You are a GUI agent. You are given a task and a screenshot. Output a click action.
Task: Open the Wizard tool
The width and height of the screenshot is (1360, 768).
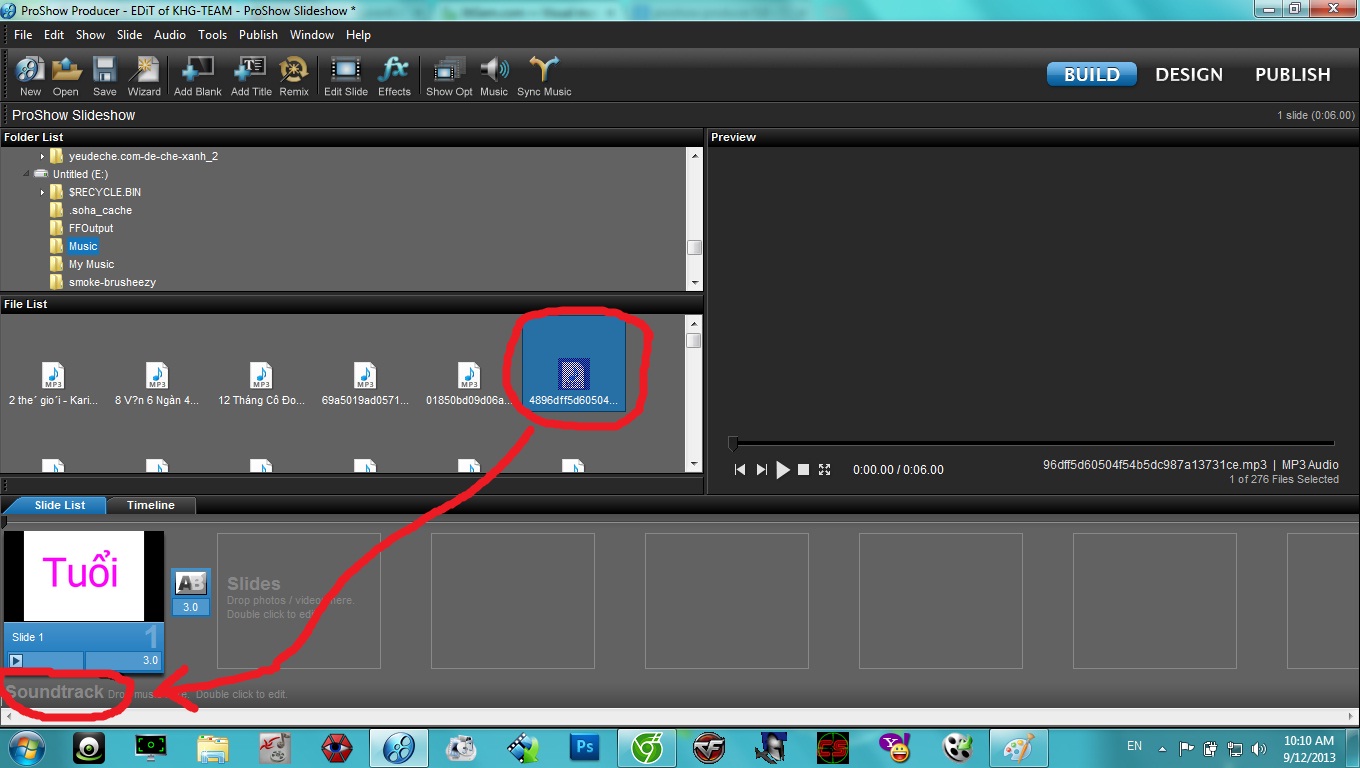pos(144,76)
